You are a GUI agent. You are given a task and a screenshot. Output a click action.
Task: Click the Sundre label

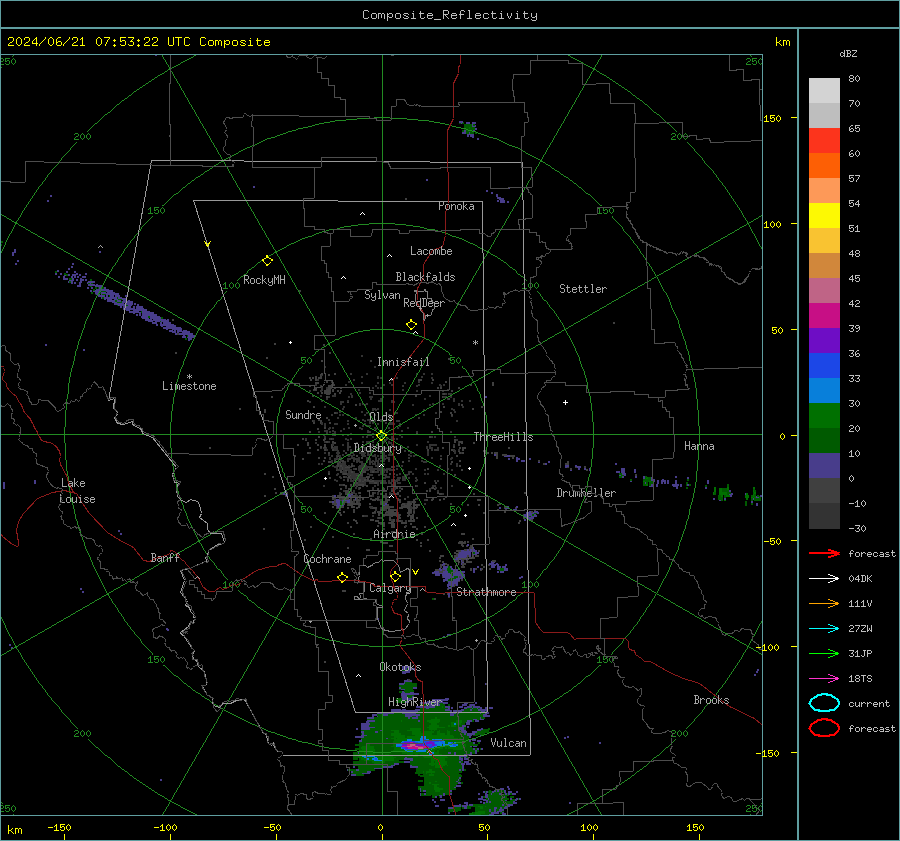303,414
